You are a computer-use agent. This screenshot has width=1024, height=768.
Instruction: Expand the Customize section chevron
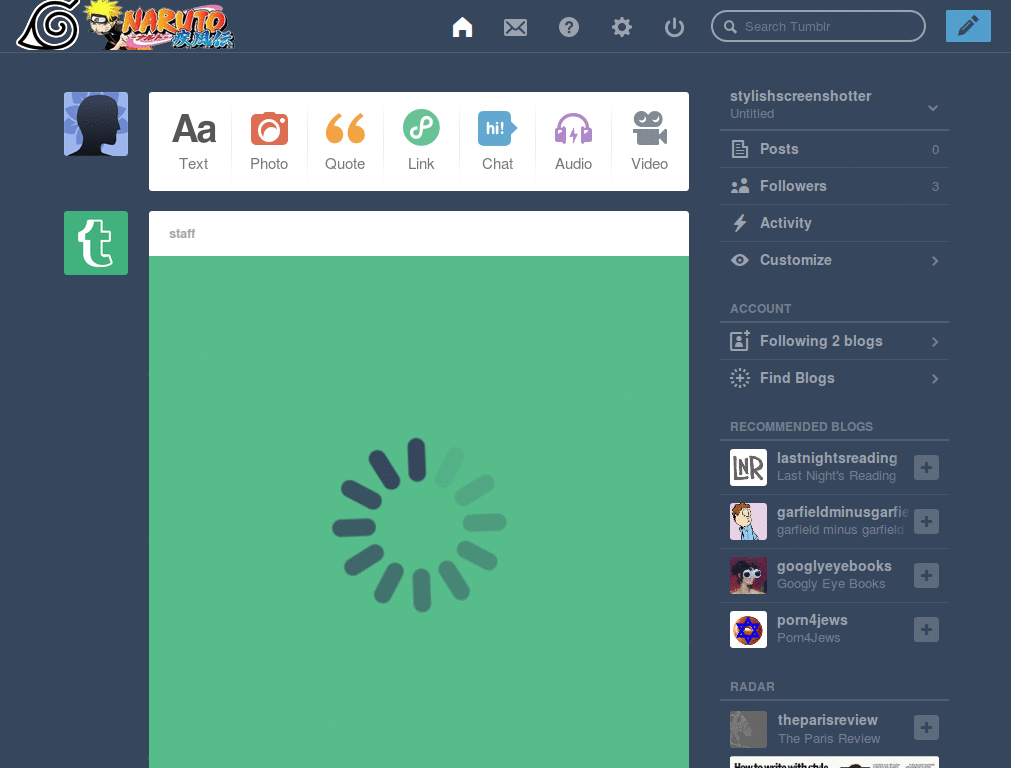(933, 260)
